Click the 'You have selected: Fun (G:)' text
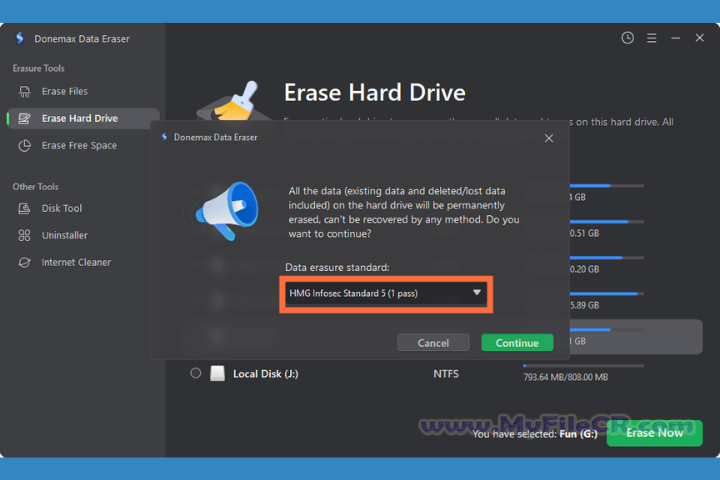The height and width of the screenshot is (480, 720). [x=535, y=434]
